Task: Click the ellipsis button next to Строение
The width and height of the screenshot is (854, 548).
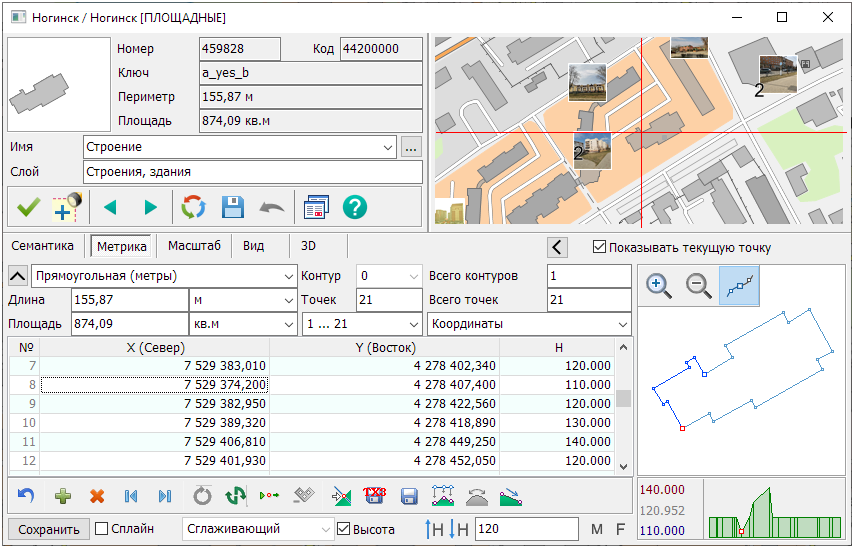Action: (x=411, y=148)
